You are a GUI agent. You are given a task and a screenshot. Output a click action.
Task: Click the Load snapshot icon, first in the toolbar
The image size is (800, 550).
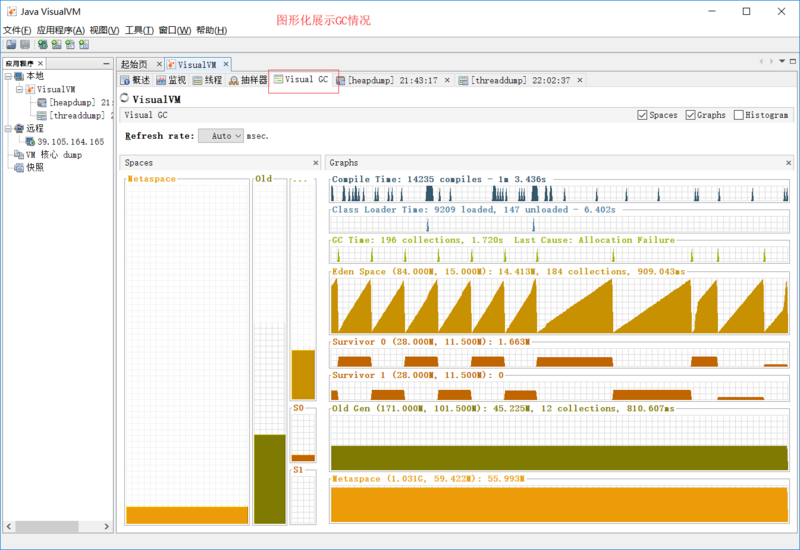(11, 45)
